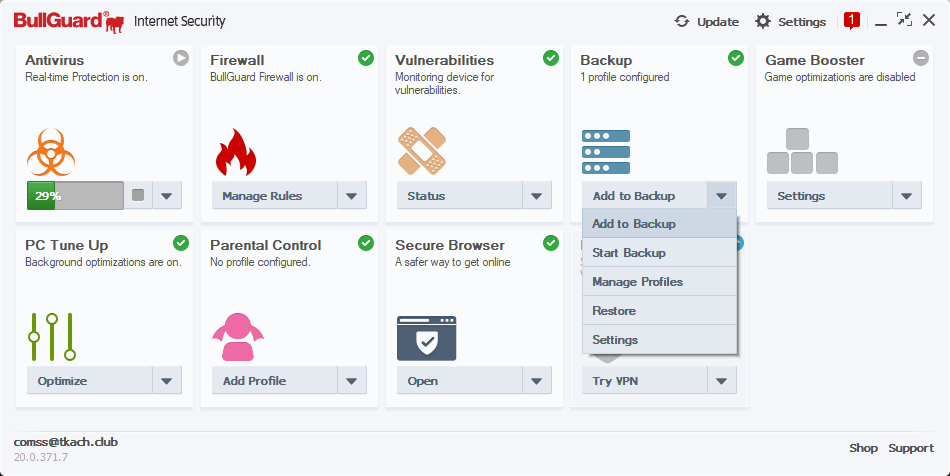Click the Game Booster disabled status indicator
The image size is (950, 476).
coord(921,58)
